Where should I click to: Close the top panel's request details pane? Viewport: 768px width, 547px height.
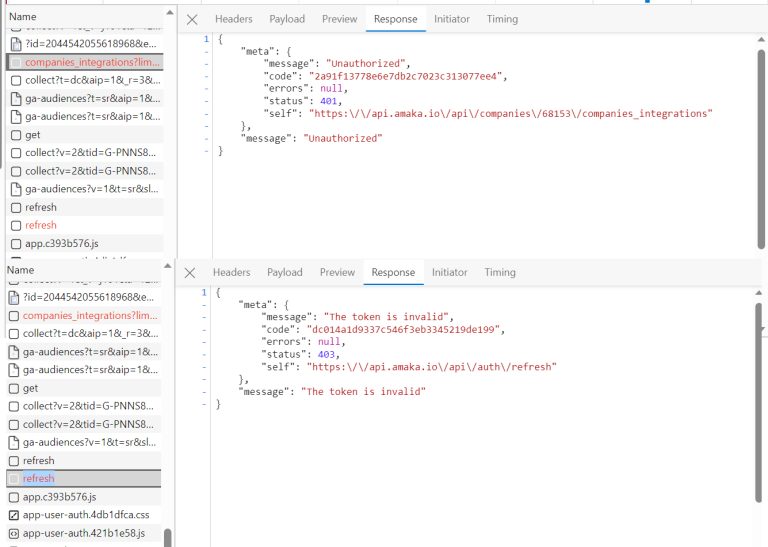[x=192, y=20]
